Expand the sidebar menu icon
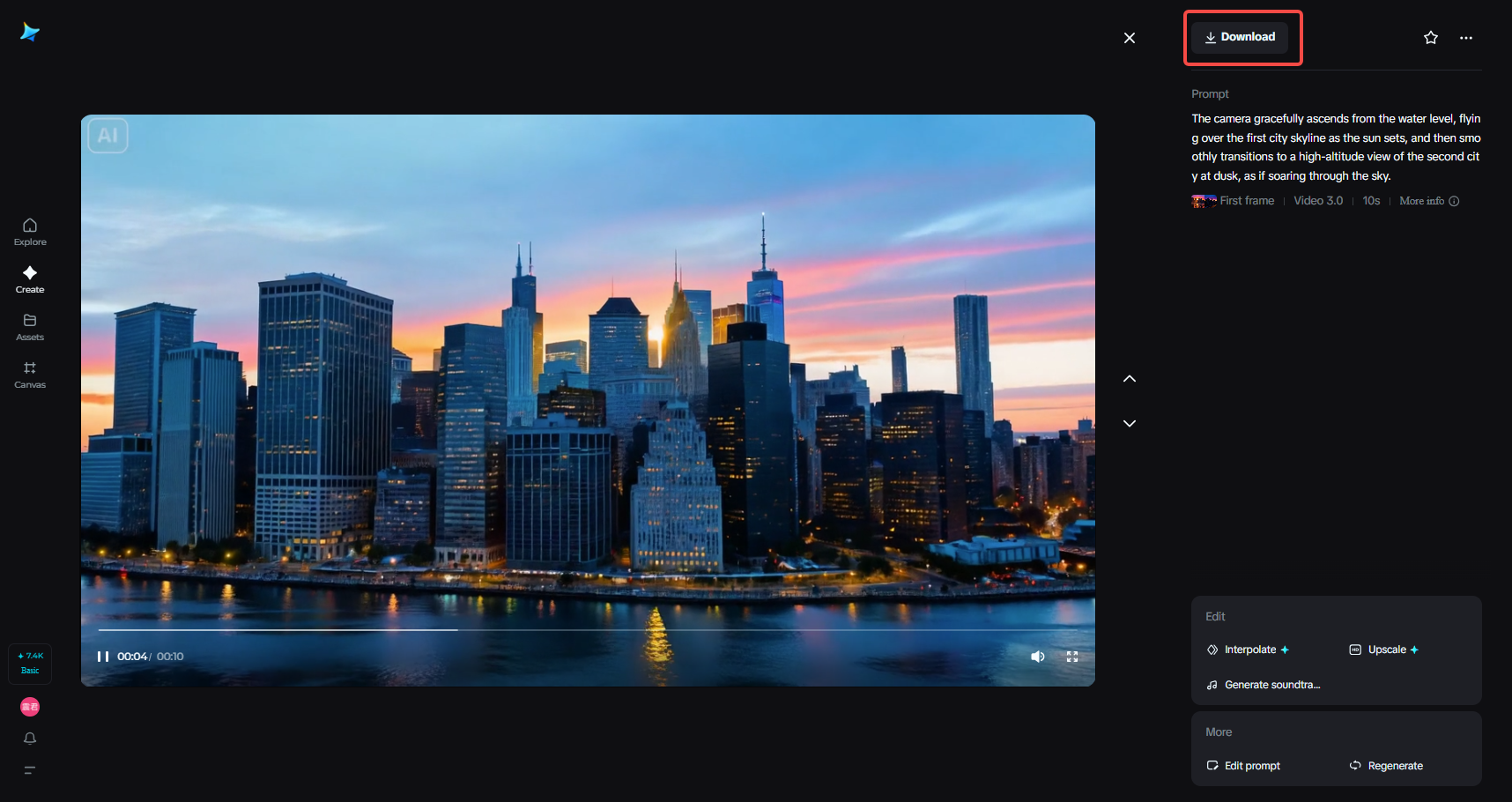 [x=30, y=770]
